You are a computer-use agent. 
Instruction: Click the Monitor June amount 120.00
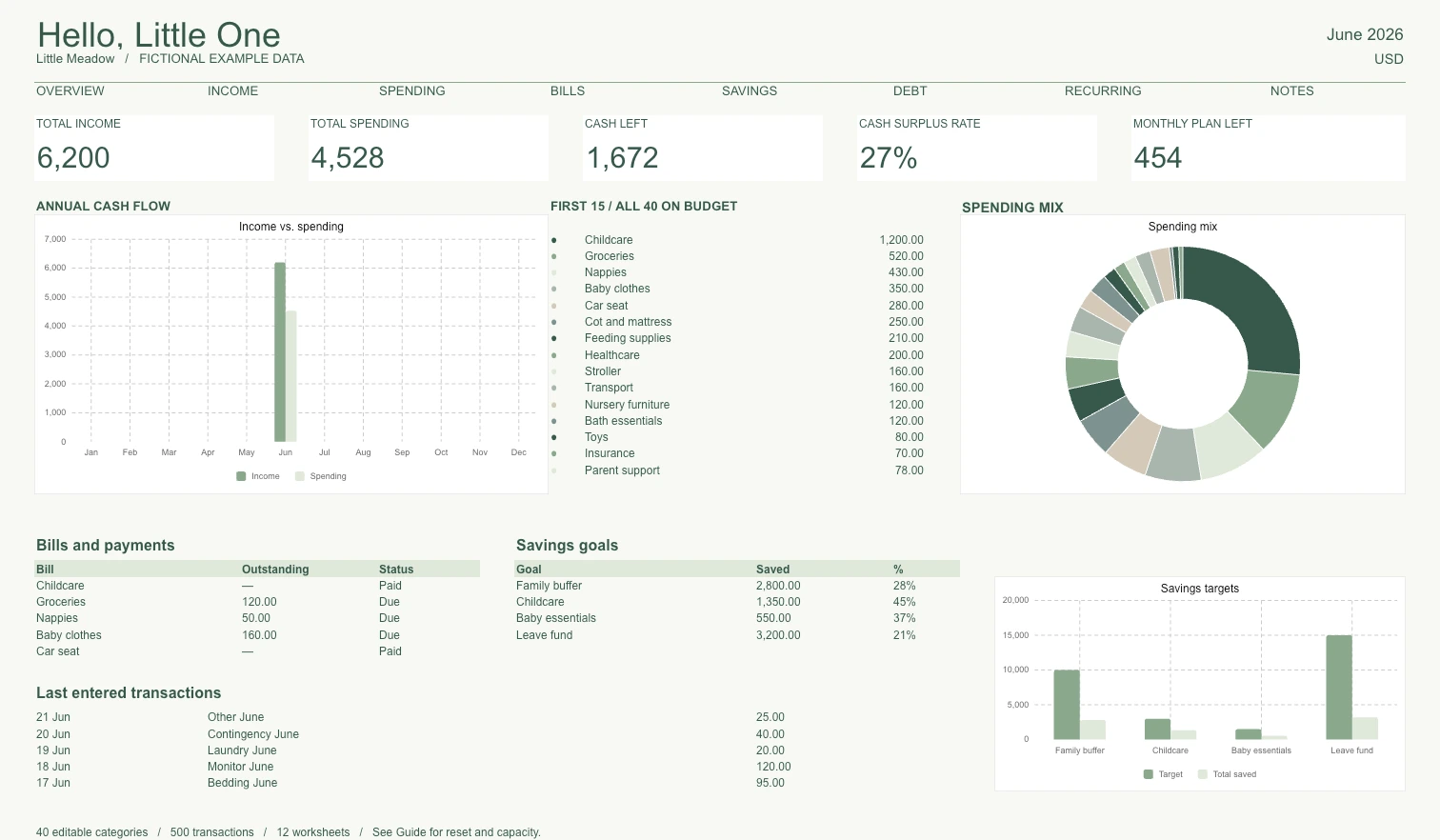pyautogui.click(x=773, y=767)
